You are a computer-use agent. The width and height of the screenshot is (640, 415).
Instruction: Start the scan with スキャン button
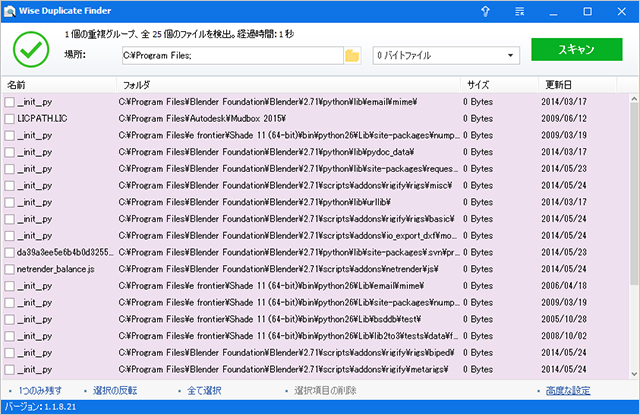577,49
